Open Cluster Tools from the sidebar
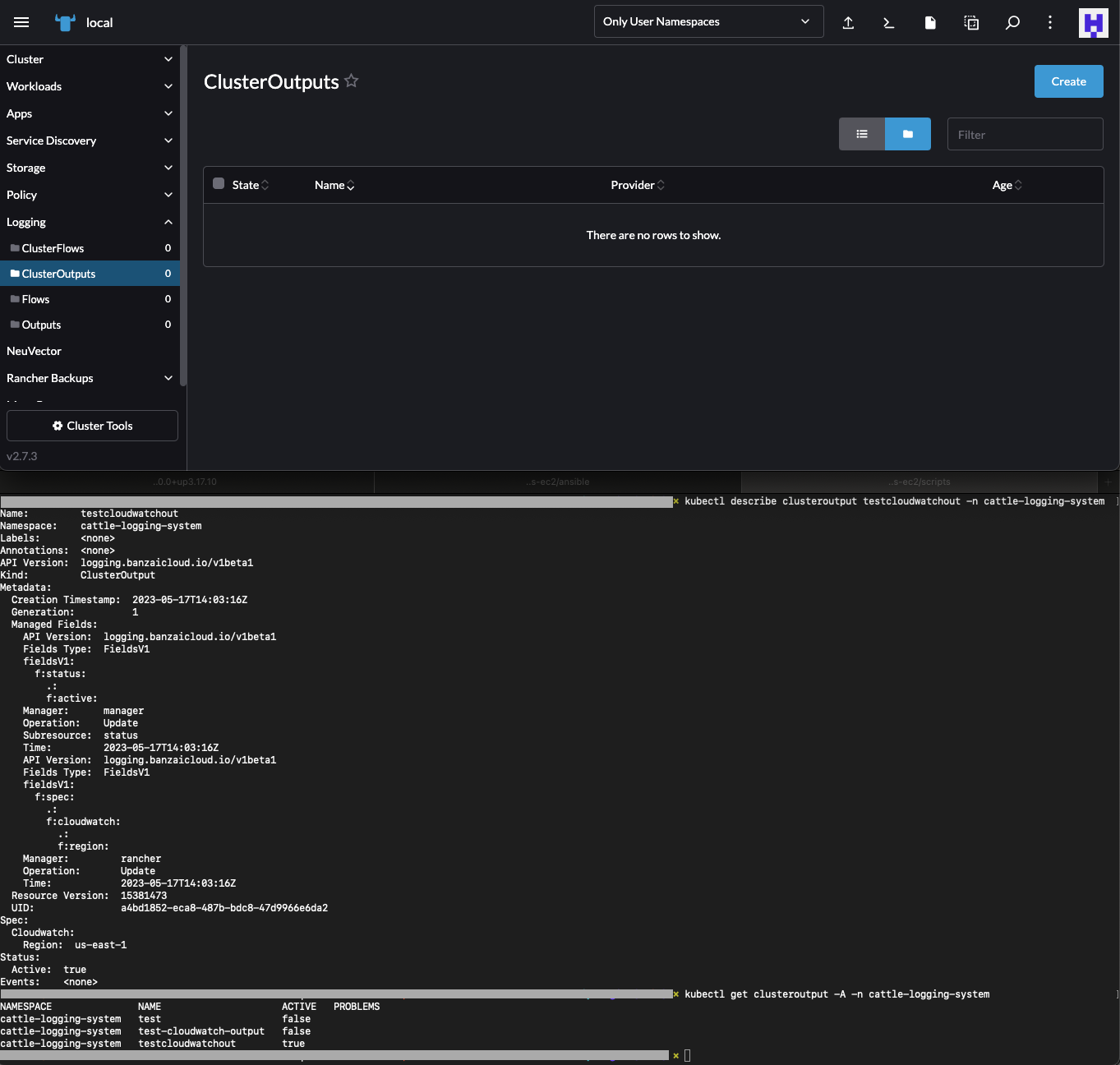The width and height of the screenshot is (1120, 1065). point(92,426)
